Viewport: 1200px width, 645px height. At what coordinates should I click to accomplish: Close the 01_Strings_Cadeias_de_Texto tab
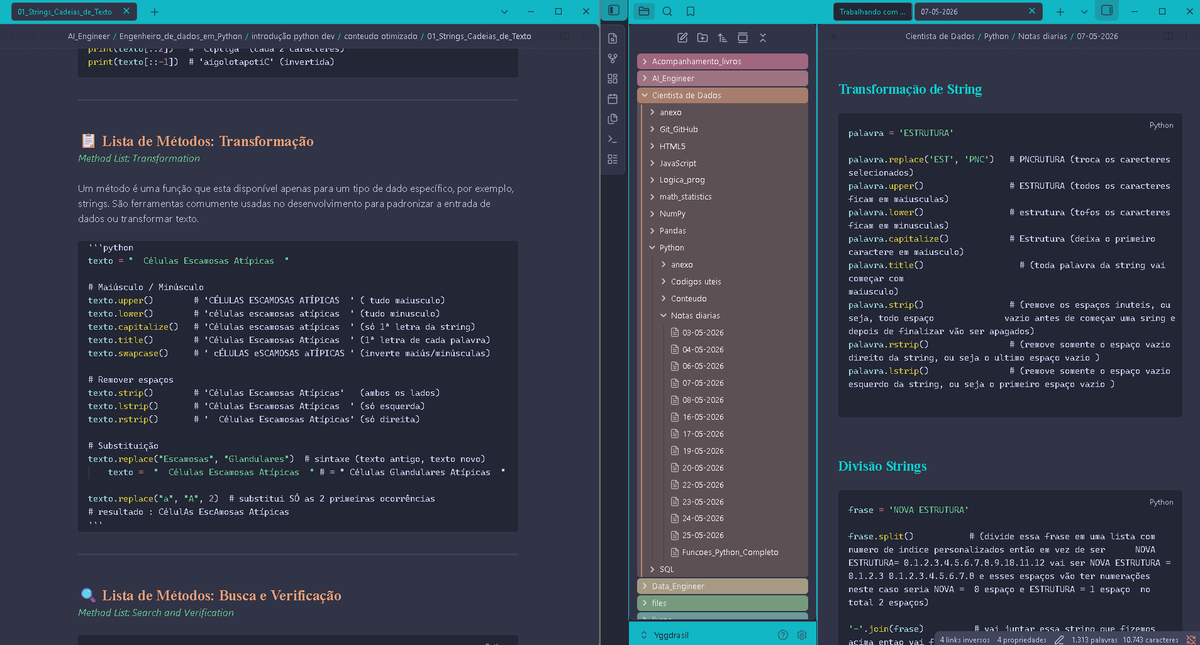point(125,11)
